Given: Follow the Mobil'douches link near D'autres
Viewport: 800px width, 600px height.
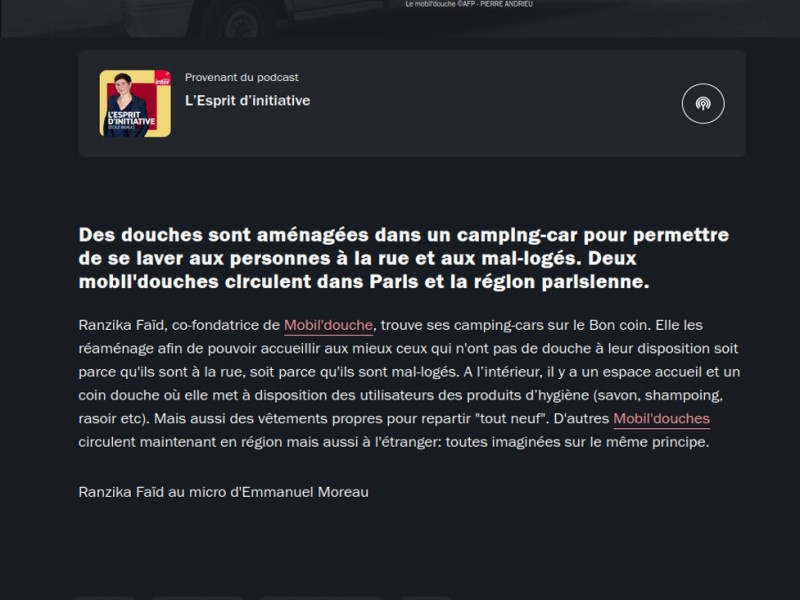Looking at the screenshot, I should pyautogui.click(x=661, y=418).
